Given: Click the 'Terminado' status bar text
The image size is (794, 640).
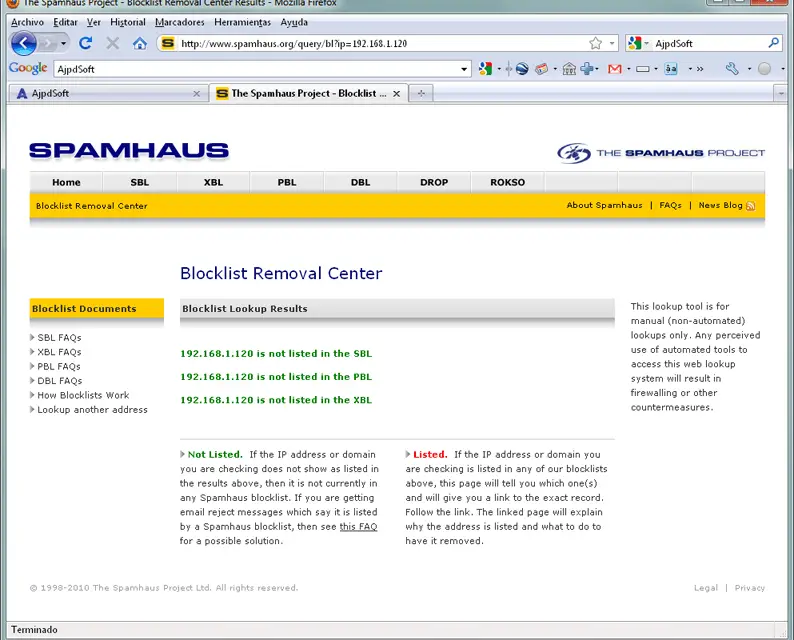Looking at the screenshot, I should pyautogui.click(x=34, y=630).
